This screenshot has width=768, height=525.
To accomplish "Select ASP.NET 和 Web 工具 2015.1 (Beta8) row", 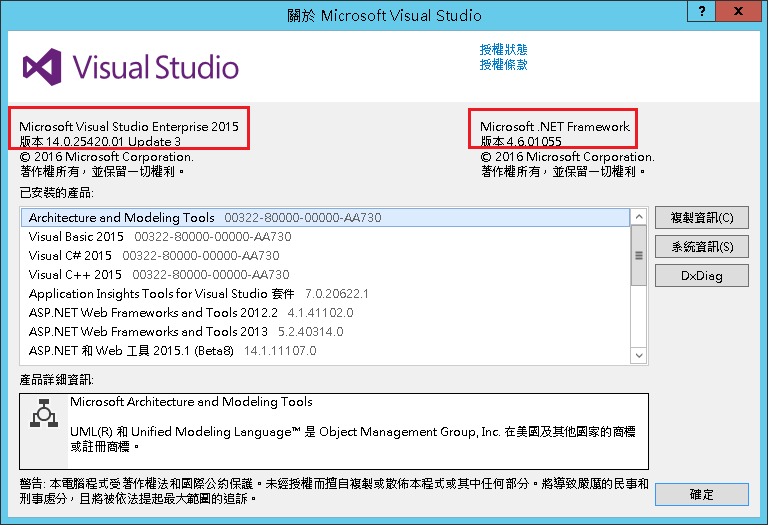I will (325, 351).
